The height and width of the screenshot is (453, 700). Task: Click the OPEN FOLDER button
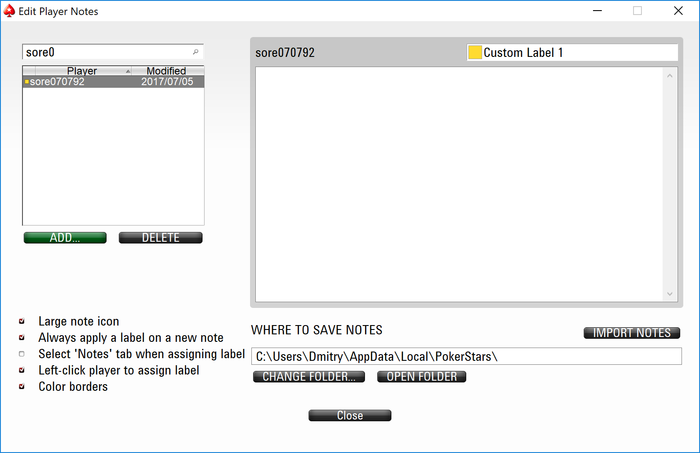421,377
